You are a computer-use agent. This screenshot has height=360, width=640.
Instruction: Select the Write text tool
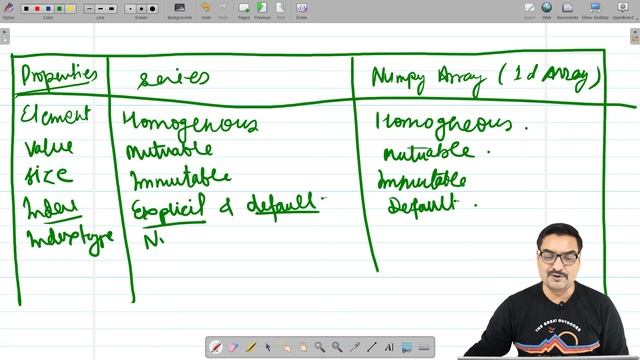389,347
